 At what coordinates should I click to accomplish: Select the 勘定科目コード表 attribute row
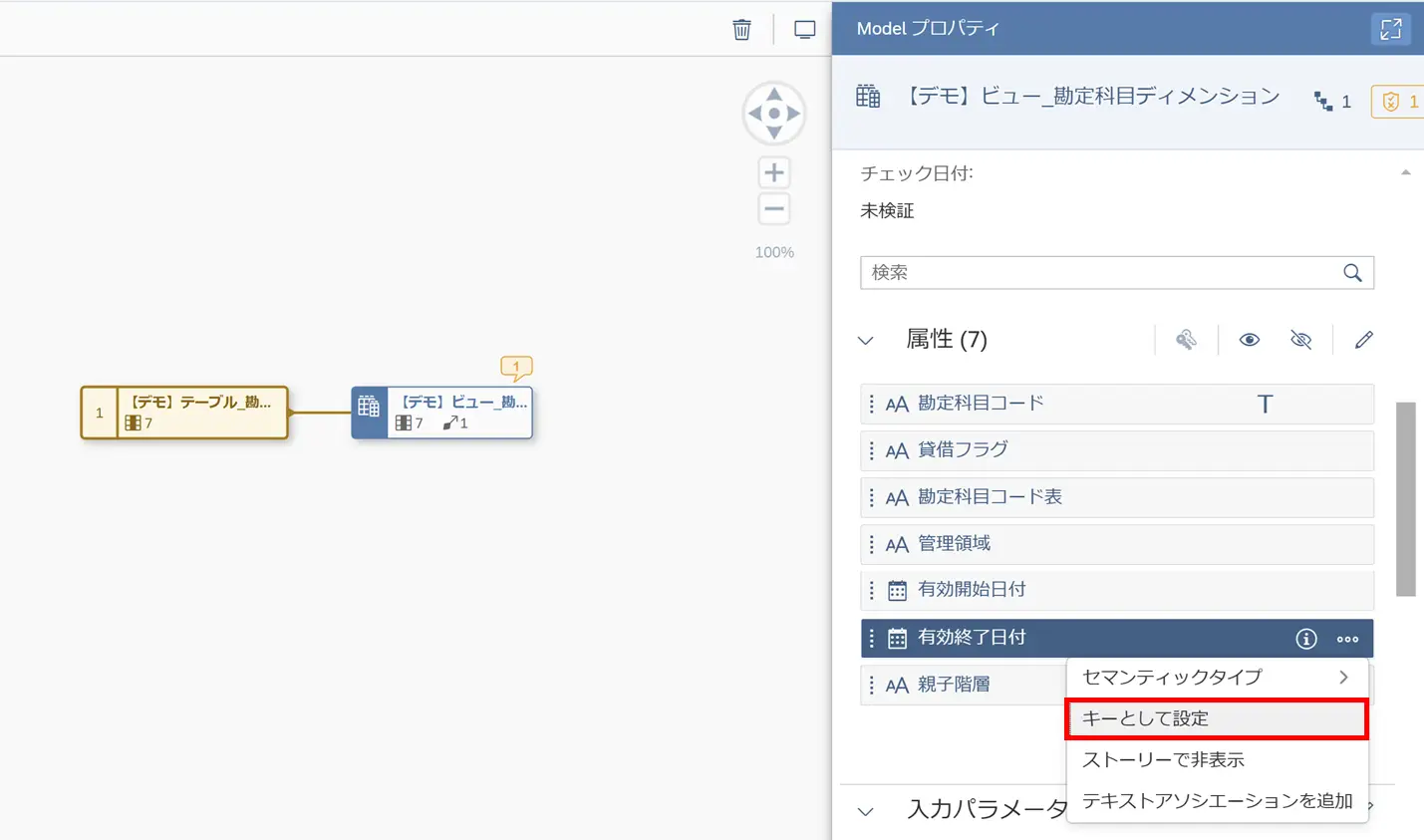click(1117, 497)
